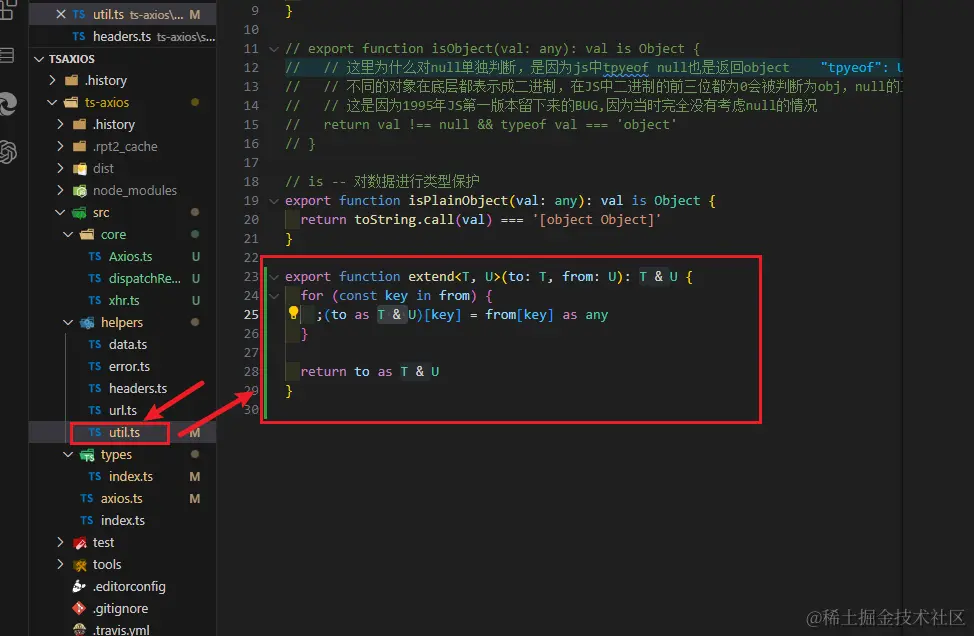Image resolution: width=974 pixels, height=636 pixels.
Task: Open the ChatGPT extension in activity bar
Action: coord(8,152)
